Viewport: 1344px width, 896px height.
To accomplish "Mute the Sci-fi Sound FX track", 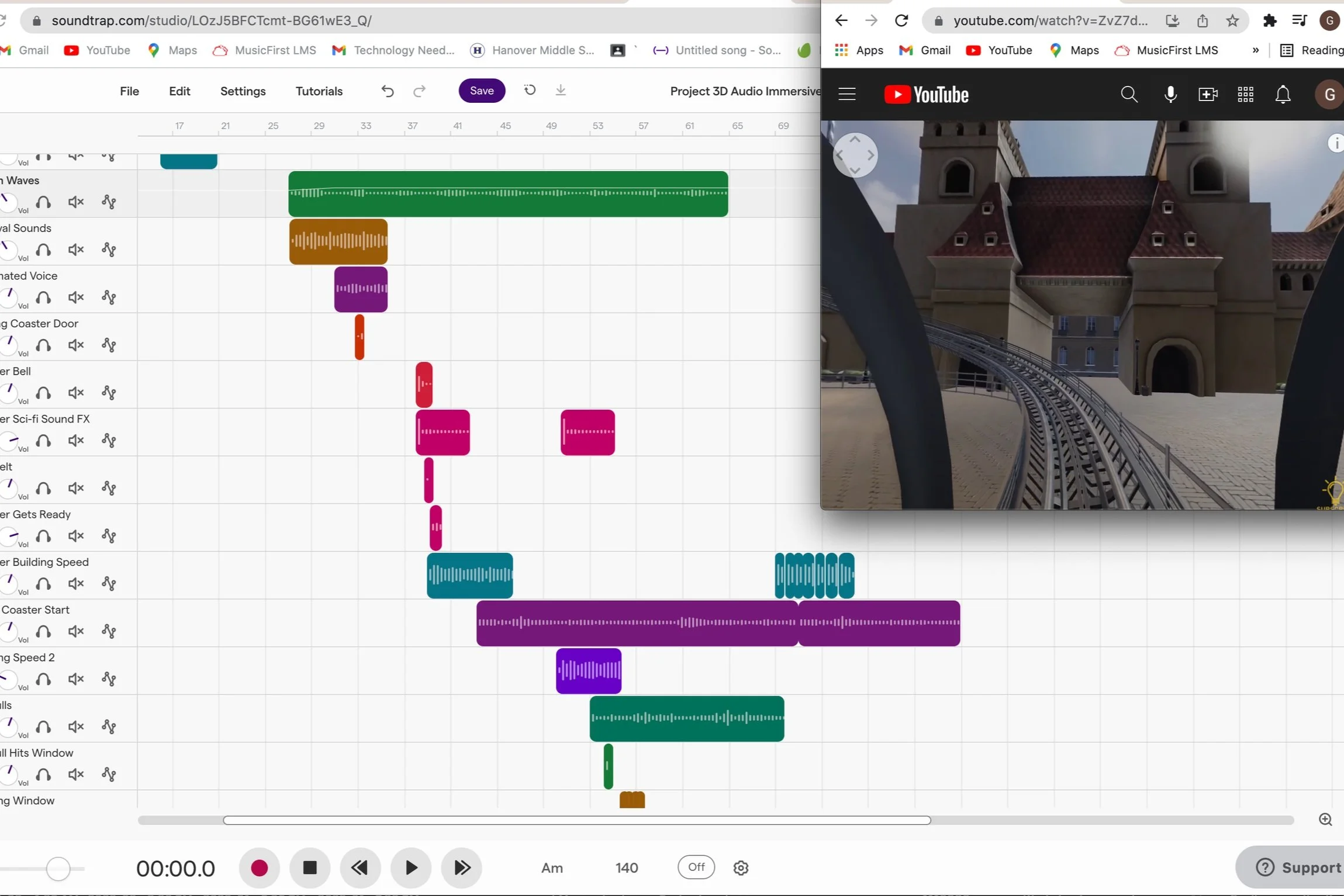I will (76, 441).
